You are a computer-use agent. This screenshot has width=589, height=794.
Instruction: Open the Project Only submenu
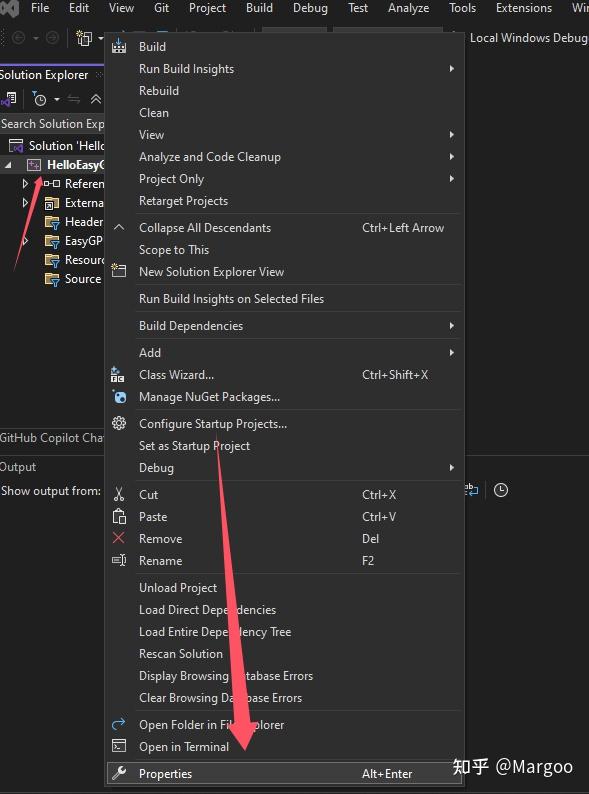[x=451, y=178]
